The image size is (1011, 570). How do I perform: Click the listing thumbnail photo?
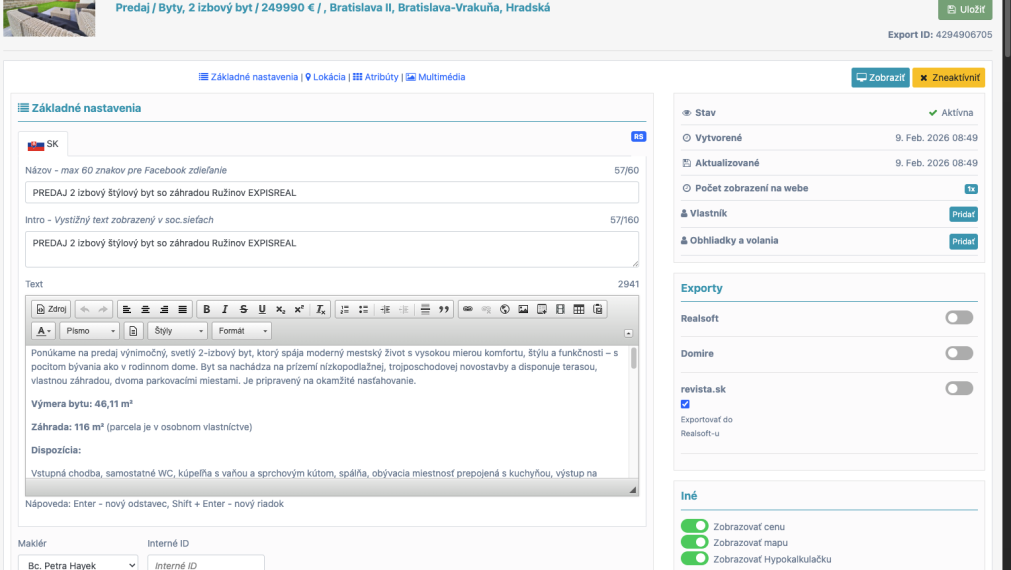click(x=49, y=17)
